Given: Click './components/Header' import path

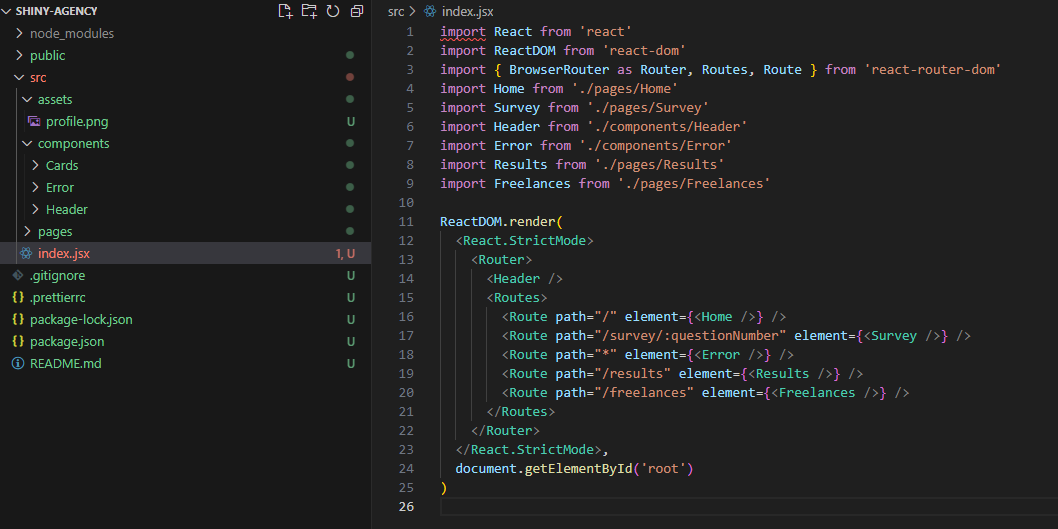Looking at the screenshot, I should [667, 126].
